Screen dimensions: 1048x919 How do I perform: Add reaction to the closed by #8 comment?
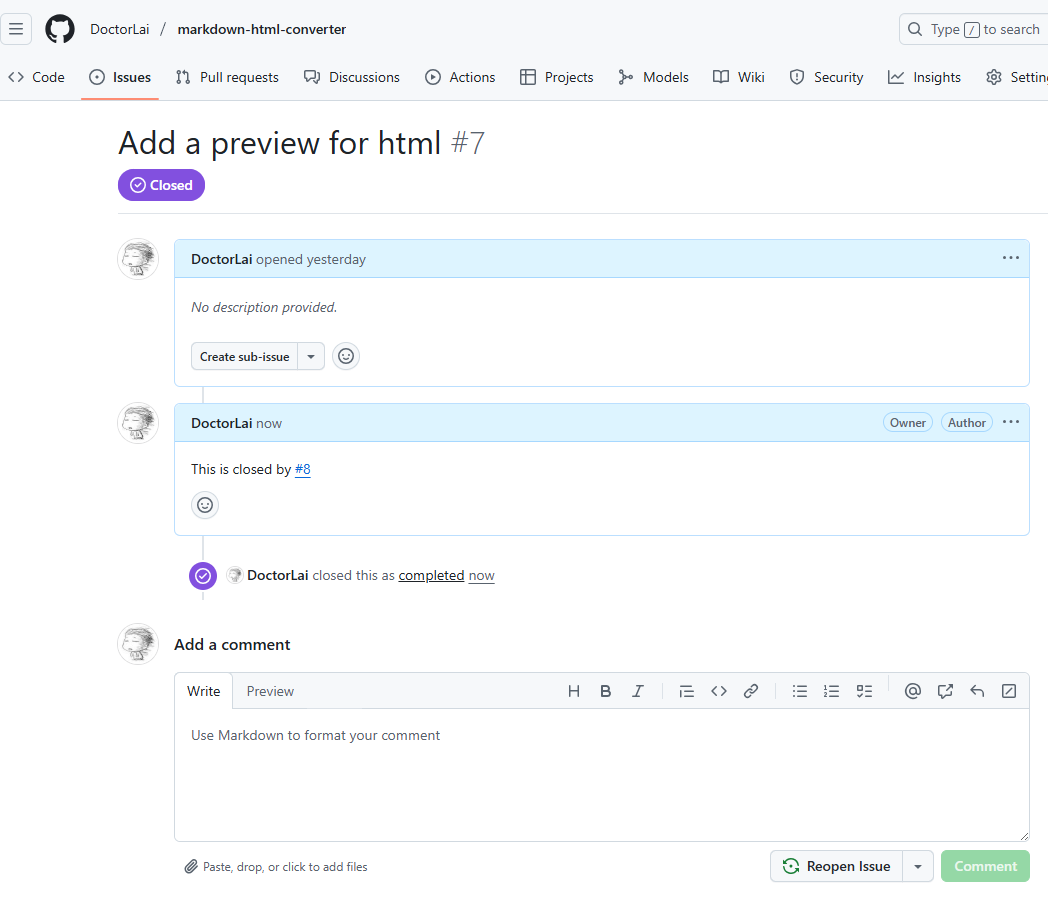click(x=205, y=505)
